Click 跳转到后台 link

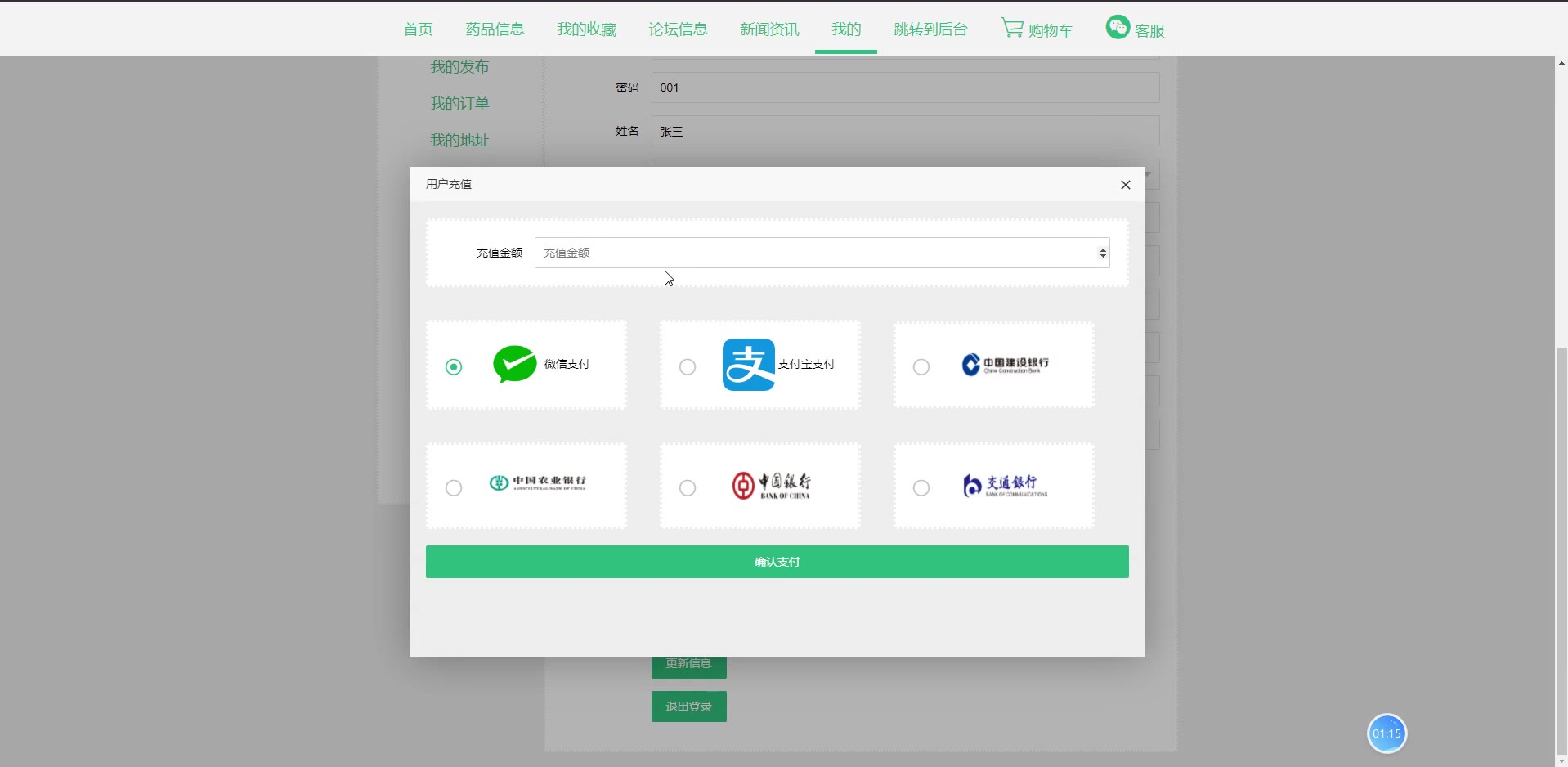tap(930, 29)
